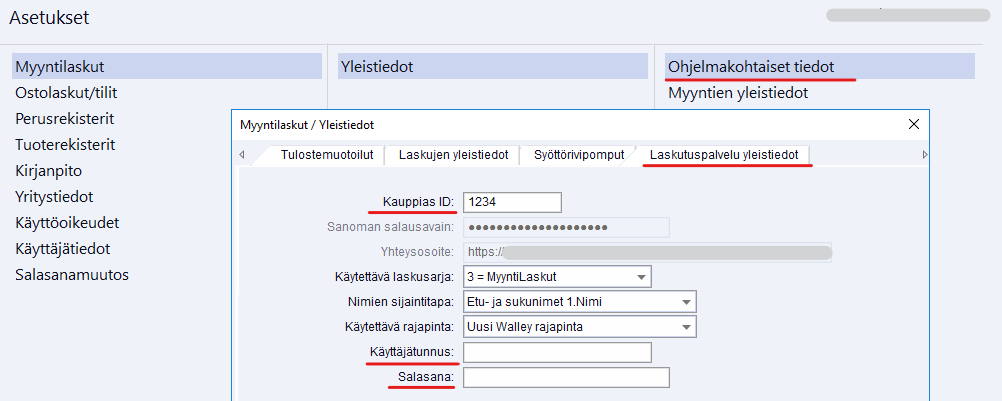Select Yleistiedot in the middle column
Image resolution: width=1002 pixels, height=401 pixels.
[x=377, y=67]
